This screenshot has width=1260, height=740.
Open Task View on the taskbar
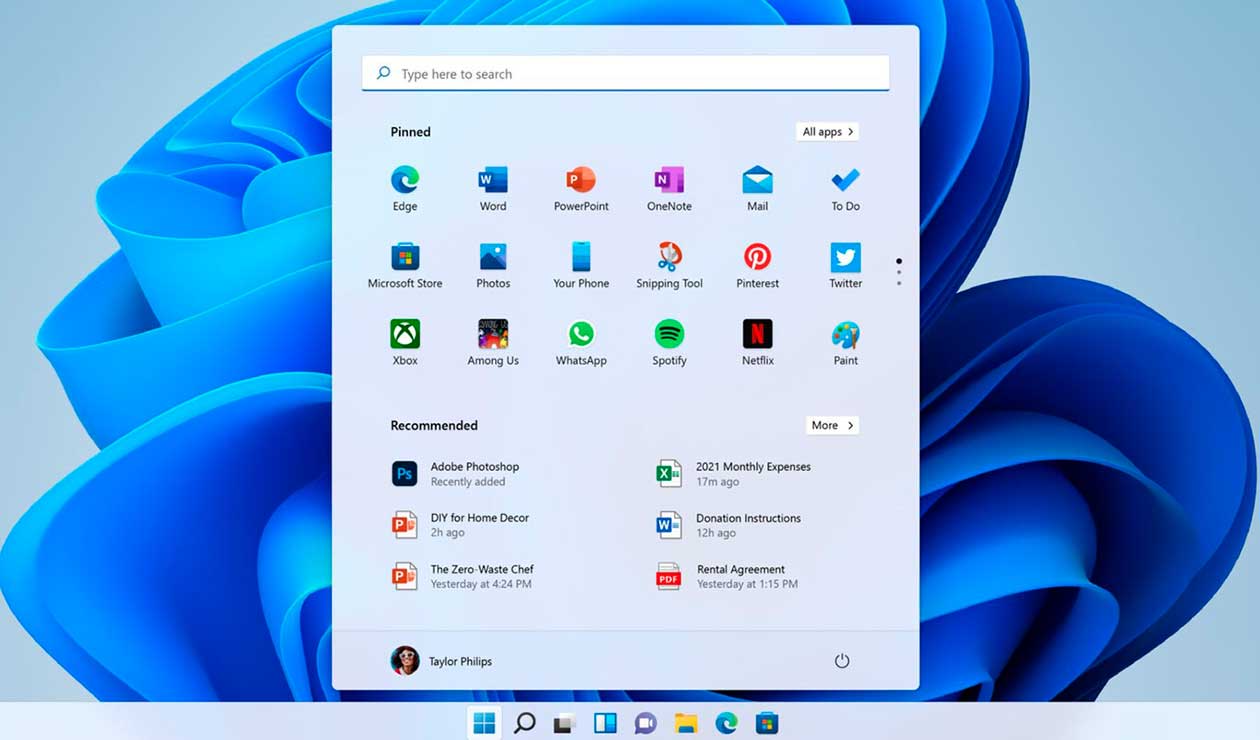pos(565,722)
